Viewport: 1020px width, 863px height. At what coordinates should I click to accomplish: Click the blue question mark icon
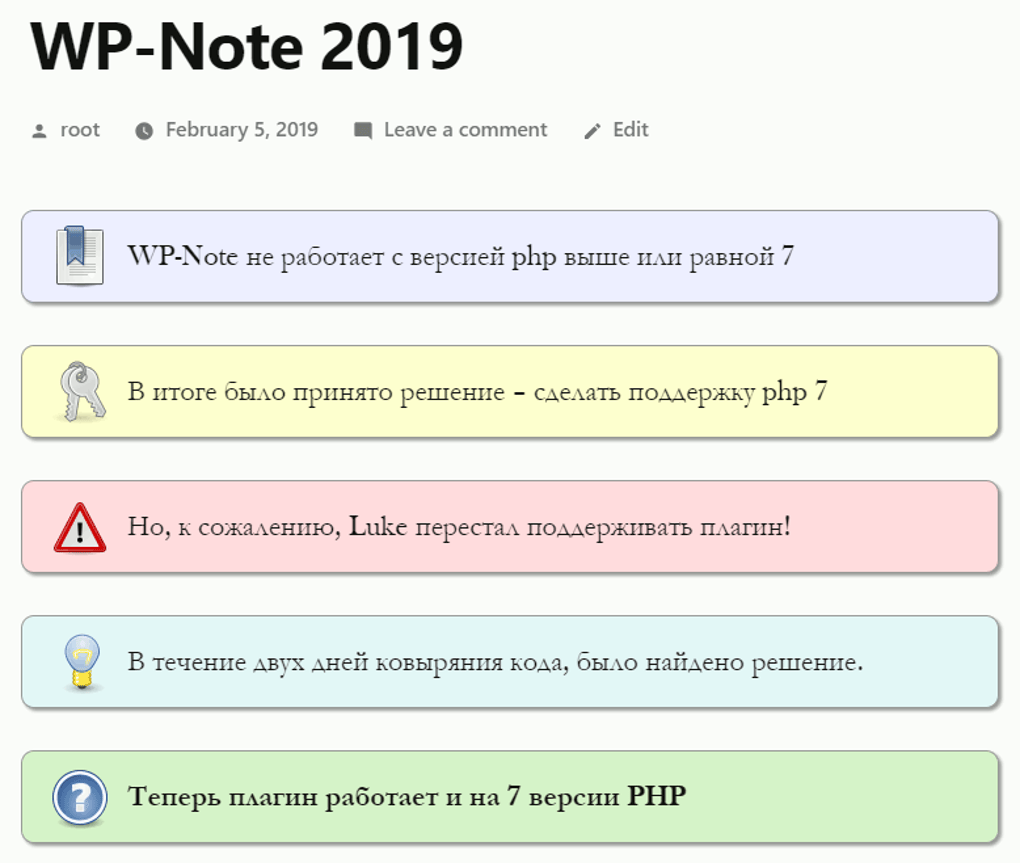point(80,798)
